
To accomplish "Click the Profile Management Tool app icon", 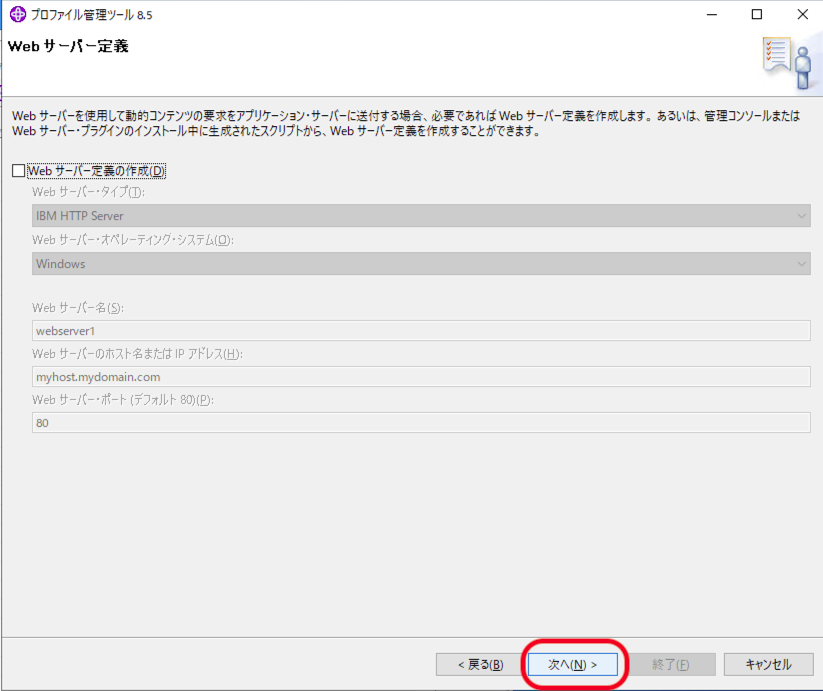I will click(x=18, y=15).
